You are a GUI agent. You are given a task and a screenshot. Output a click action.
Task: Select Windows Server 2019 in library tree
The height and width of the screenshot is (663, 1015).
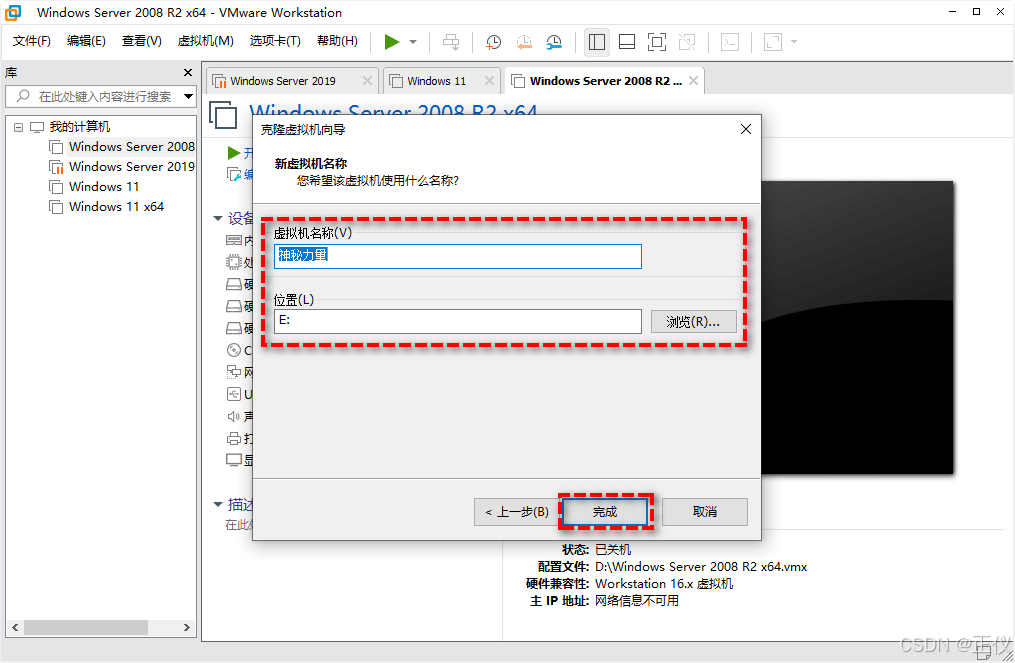(x=131, y=167)
